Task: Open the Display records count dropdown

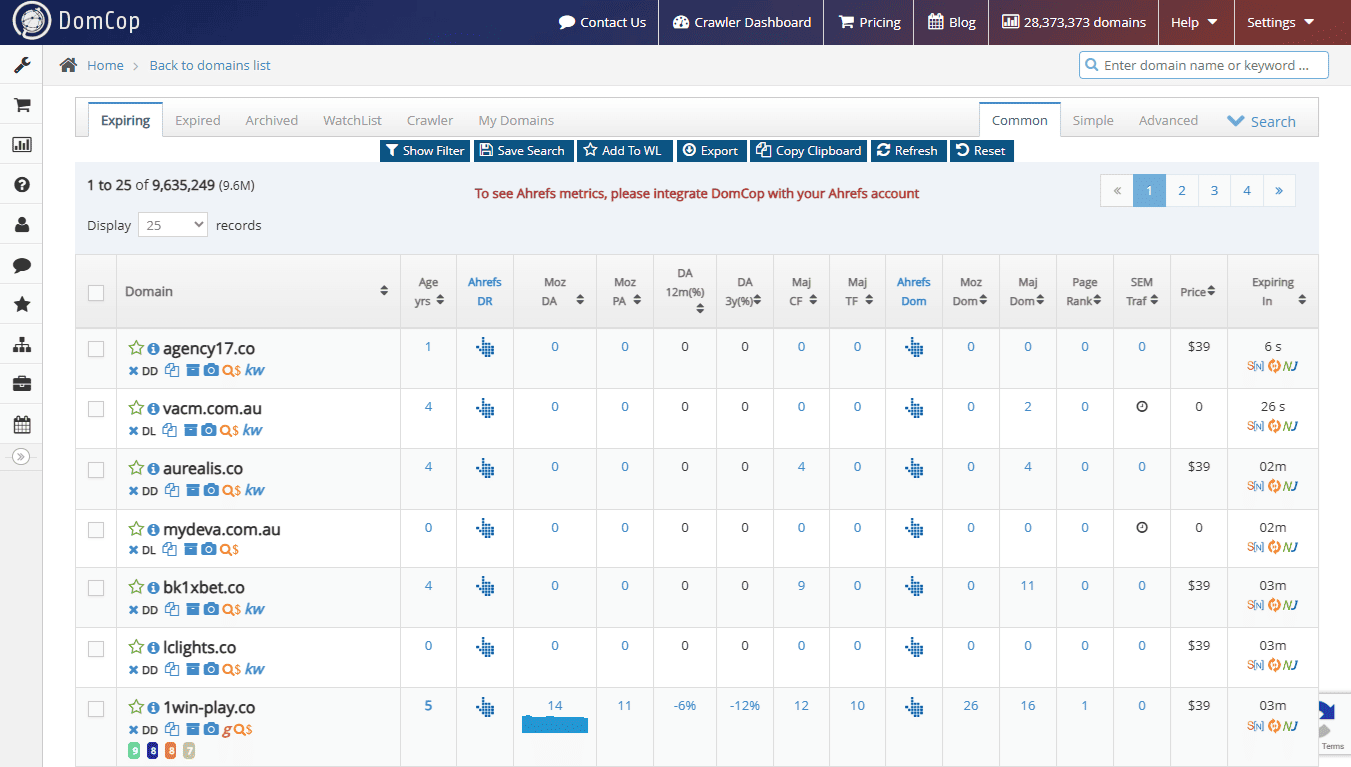Action: coord(172,225)
